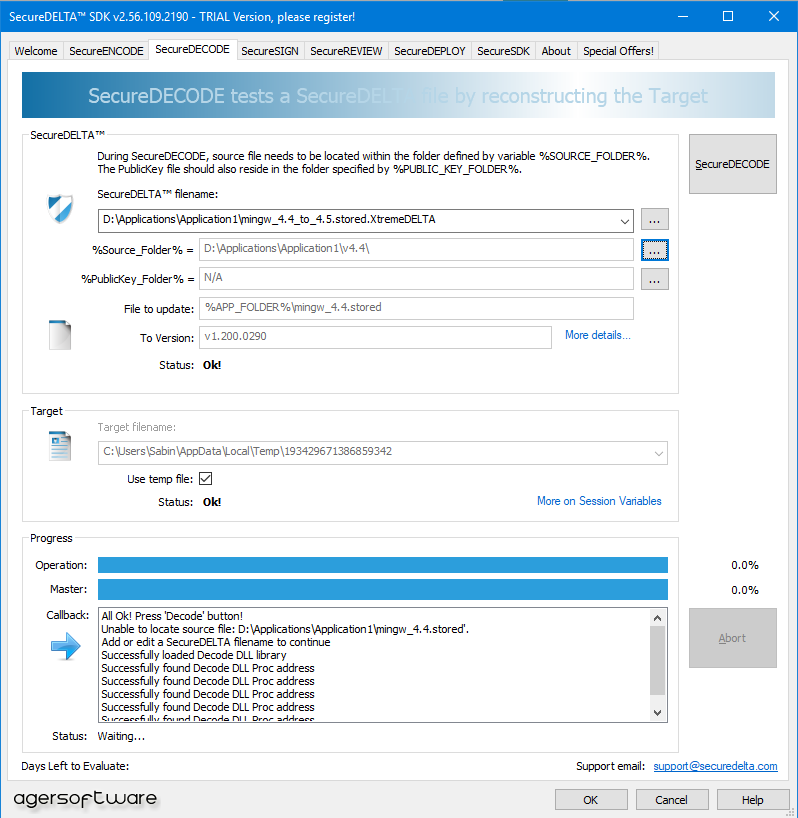Open the Special Offers! tab

(618, 51)
